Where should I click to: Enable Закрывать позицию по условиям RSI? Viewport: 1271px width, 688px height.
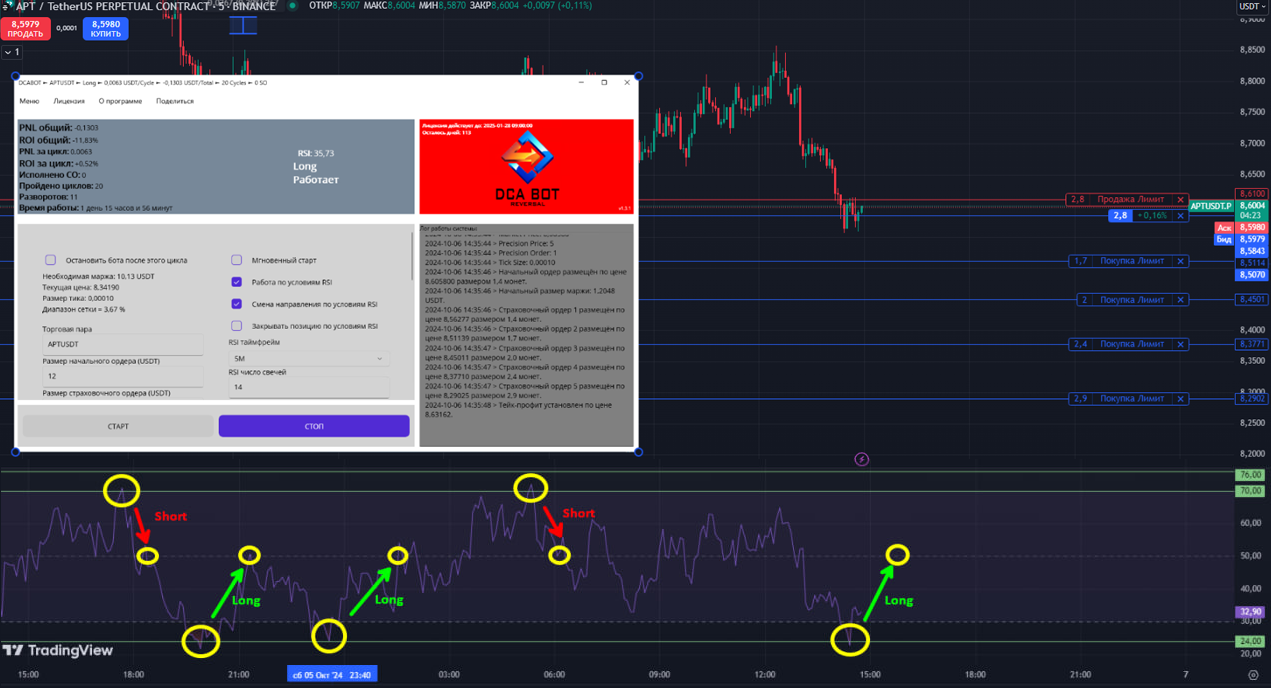click(x=236, y=326)
